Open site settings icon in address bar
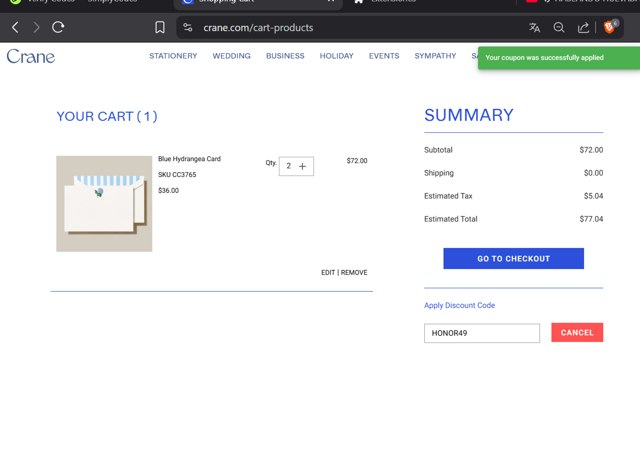Screen dimensions: 640x468 pos(188,27)
